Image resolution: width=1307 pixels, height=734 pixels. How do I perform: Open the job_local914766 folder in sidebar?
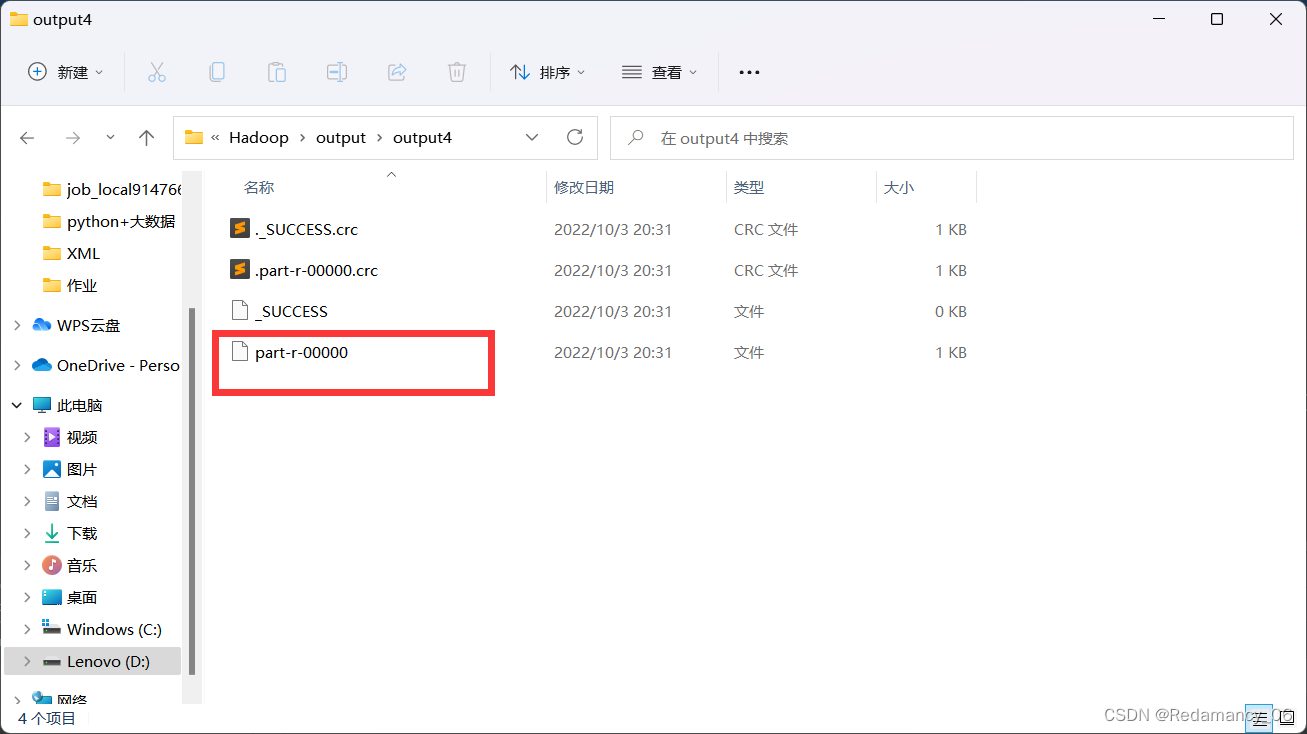point(113,189)
